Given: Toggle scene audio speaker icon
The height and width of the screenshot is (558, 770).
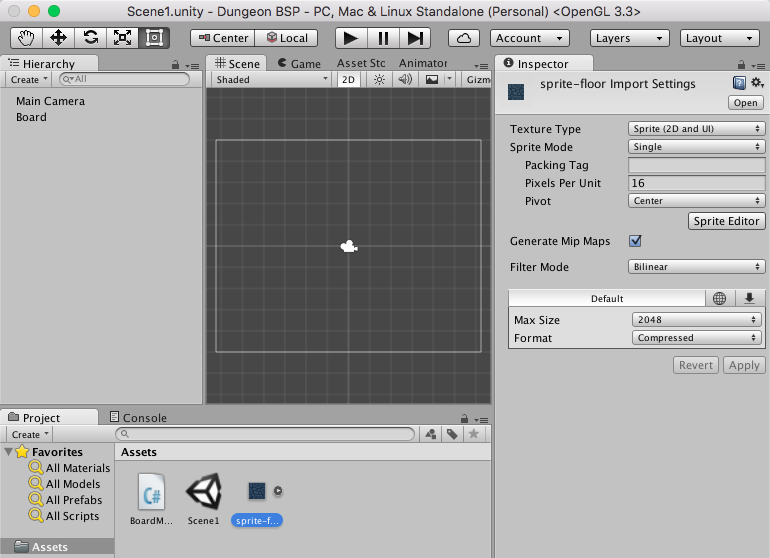Looking at the screenshot, I should (405, 80).
